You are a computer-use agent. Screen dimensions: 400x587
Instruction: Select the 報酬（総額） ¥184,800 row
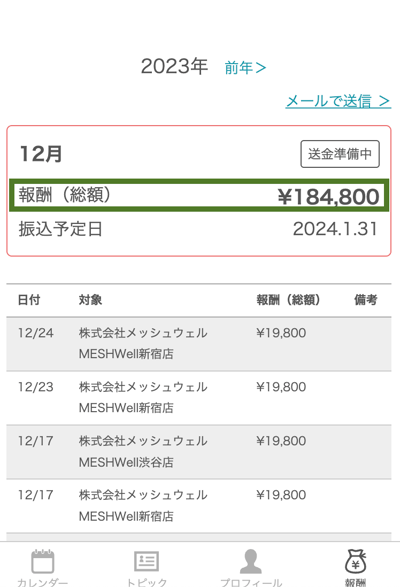[199, 195]
